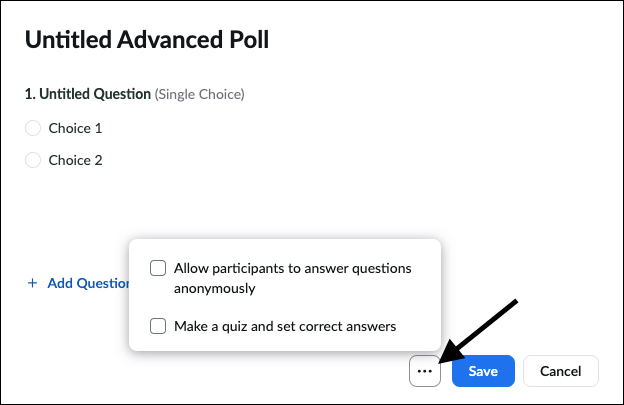Click the Untitled Advanced Poll title

pyautogui.click(x=146, y=40)
